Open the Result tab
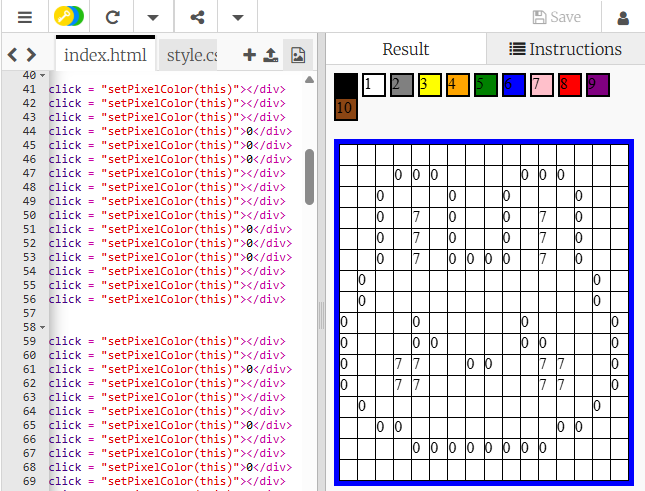 [406, 49]
